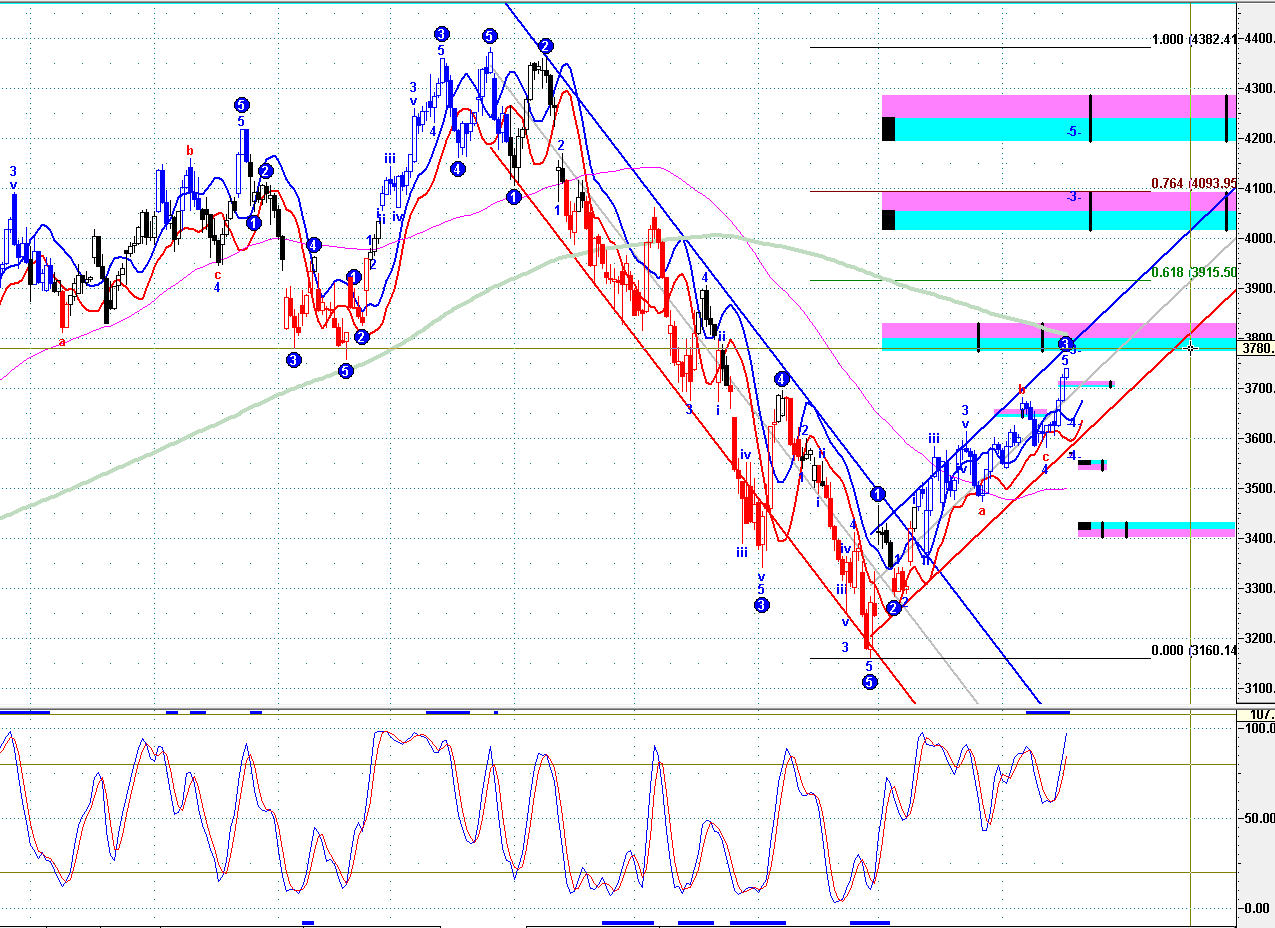Click the '1.000 (4382.41' Fibonacci label
Screen dimensions: 1275x928
tap(1195, 39)
